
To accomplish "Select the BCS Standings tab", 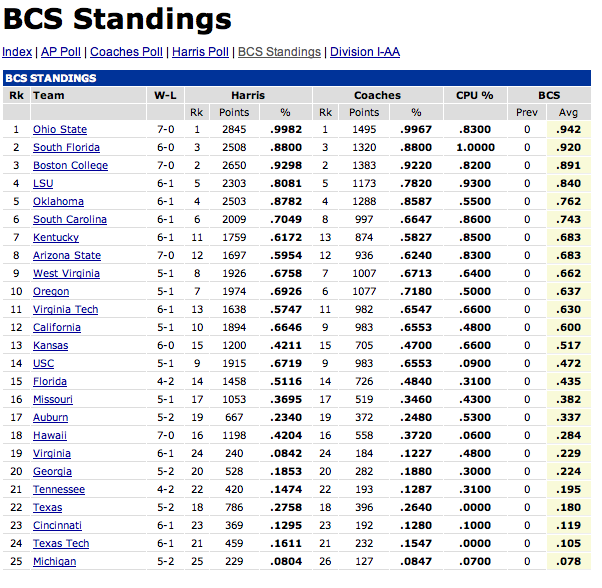I will point(279,52).
